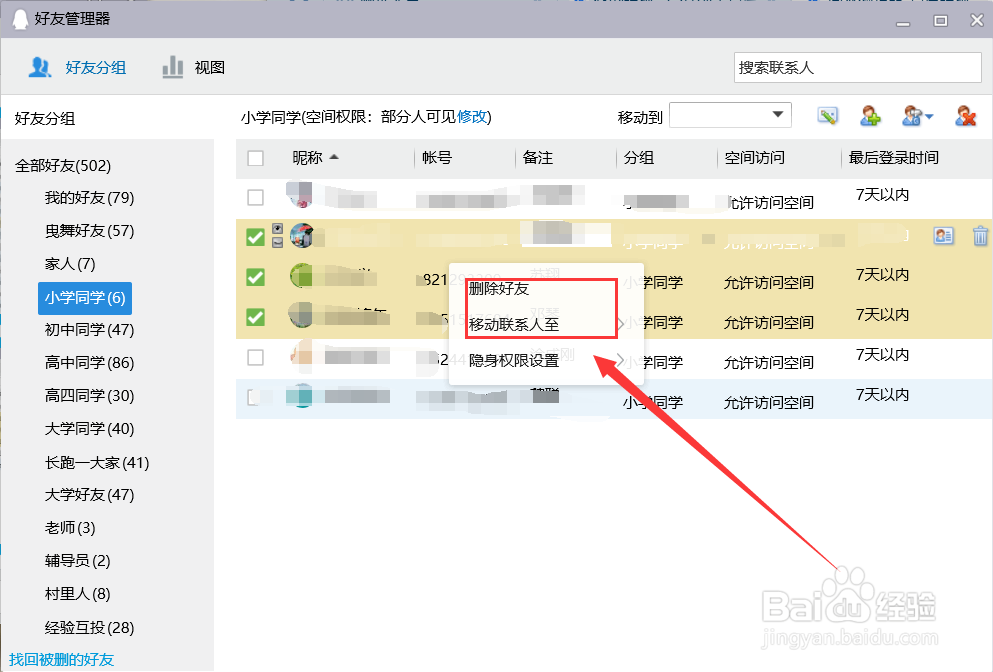Viewport: 993px width, 672px height.
Task: Check the checkbox of the first contact row
Action: tap(255, 197)
